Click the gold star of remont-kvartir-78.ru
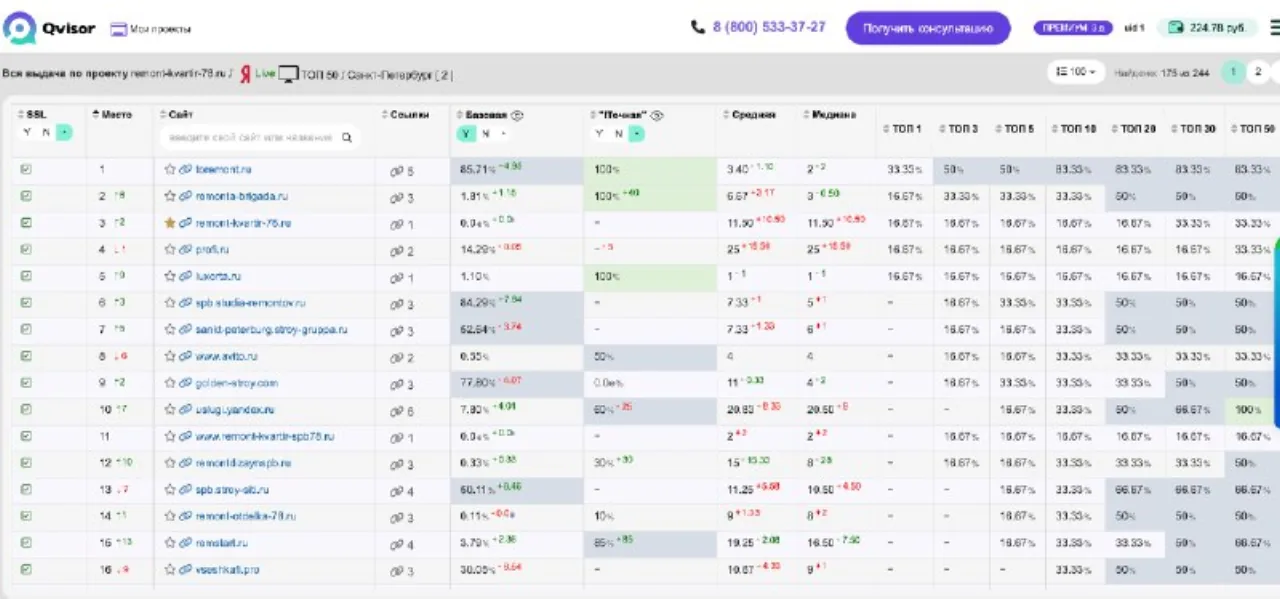 pyautogui.click(x=170, y=223)
